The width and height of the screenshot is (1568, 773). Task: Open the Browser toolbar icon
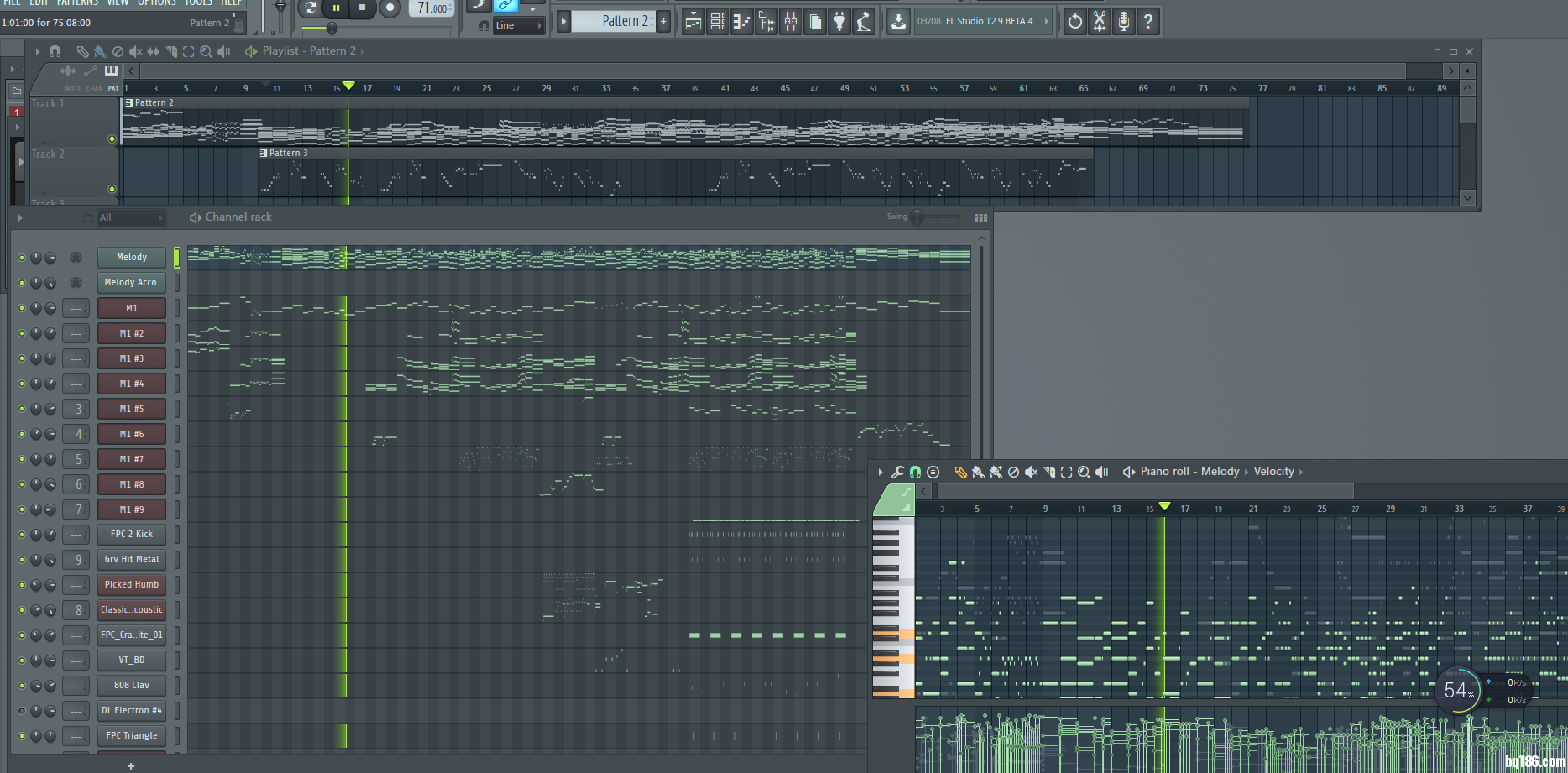point(766,22)
